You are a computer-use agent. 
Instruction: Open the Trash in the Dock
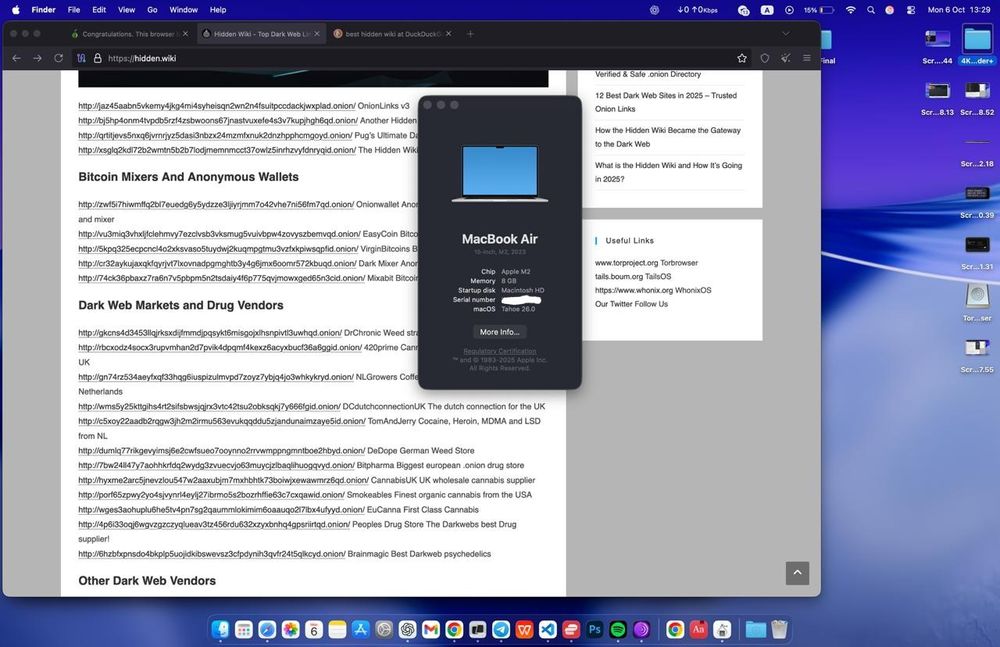(x=779, y=630)
